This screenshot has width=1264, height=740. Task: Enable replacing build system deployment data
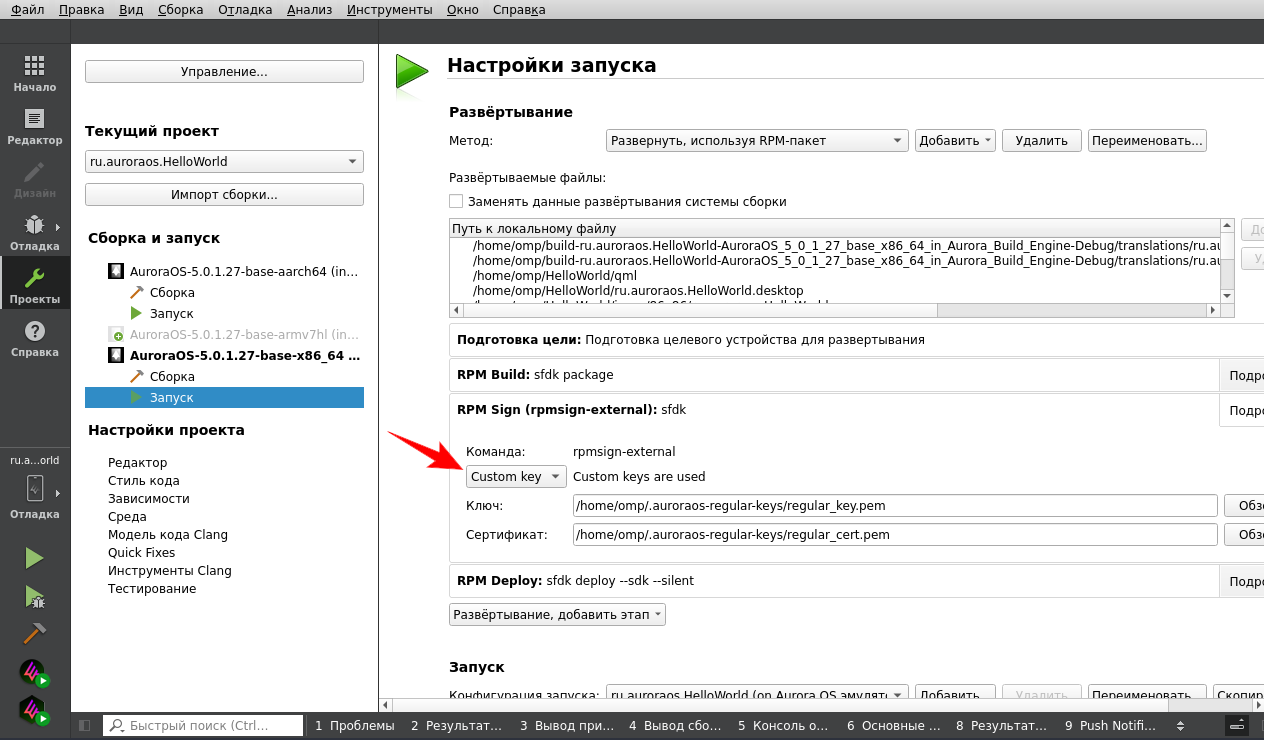[457, 201]
